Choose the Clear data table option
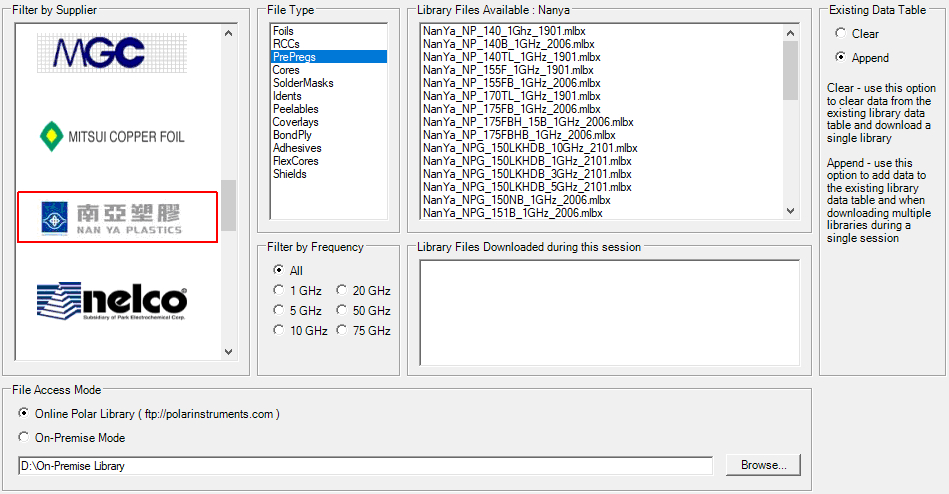 (x=856, y=34)
